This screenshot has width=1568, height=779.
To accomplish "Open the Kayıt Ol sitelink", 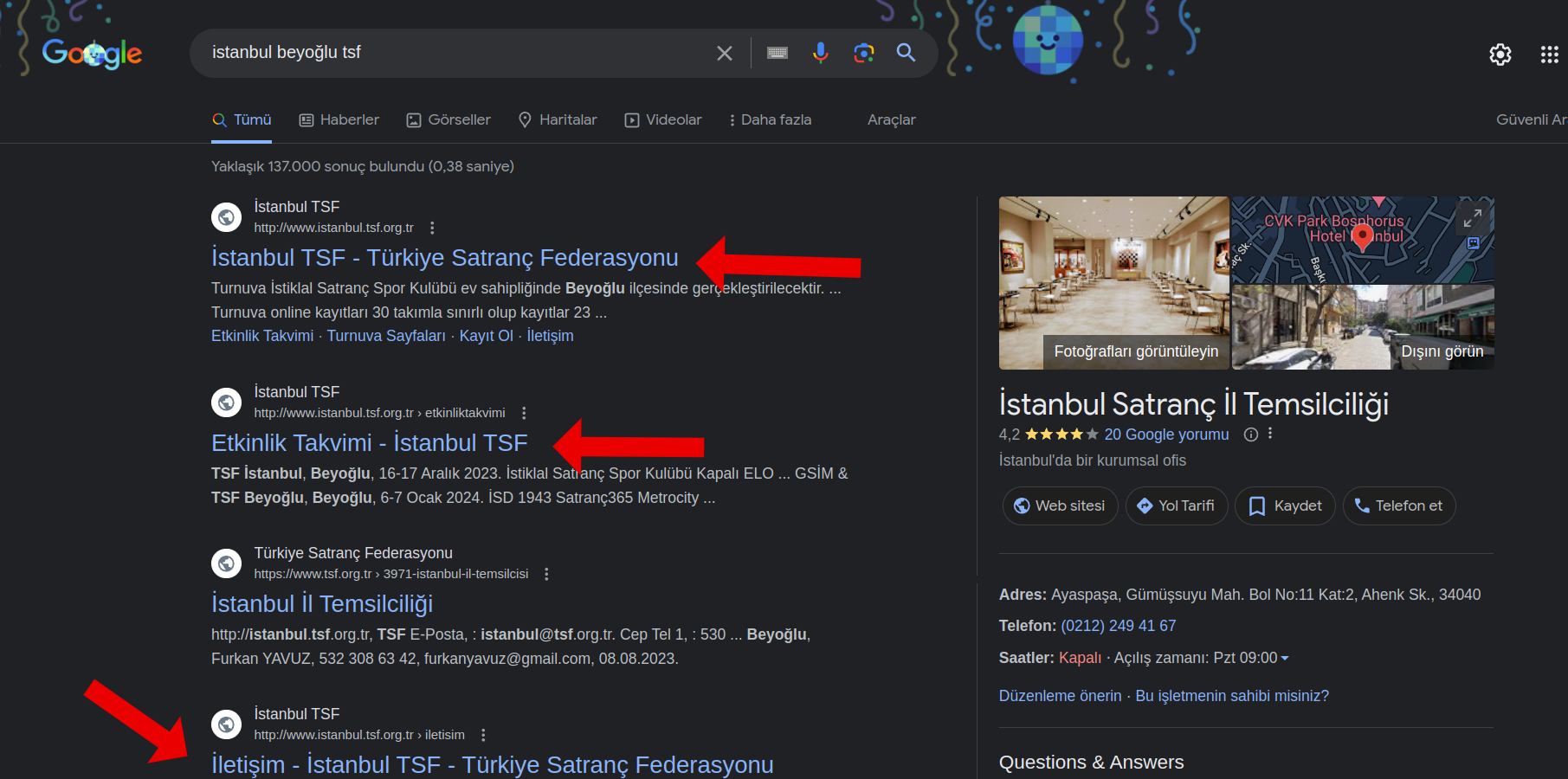I will tap(486, 336).
